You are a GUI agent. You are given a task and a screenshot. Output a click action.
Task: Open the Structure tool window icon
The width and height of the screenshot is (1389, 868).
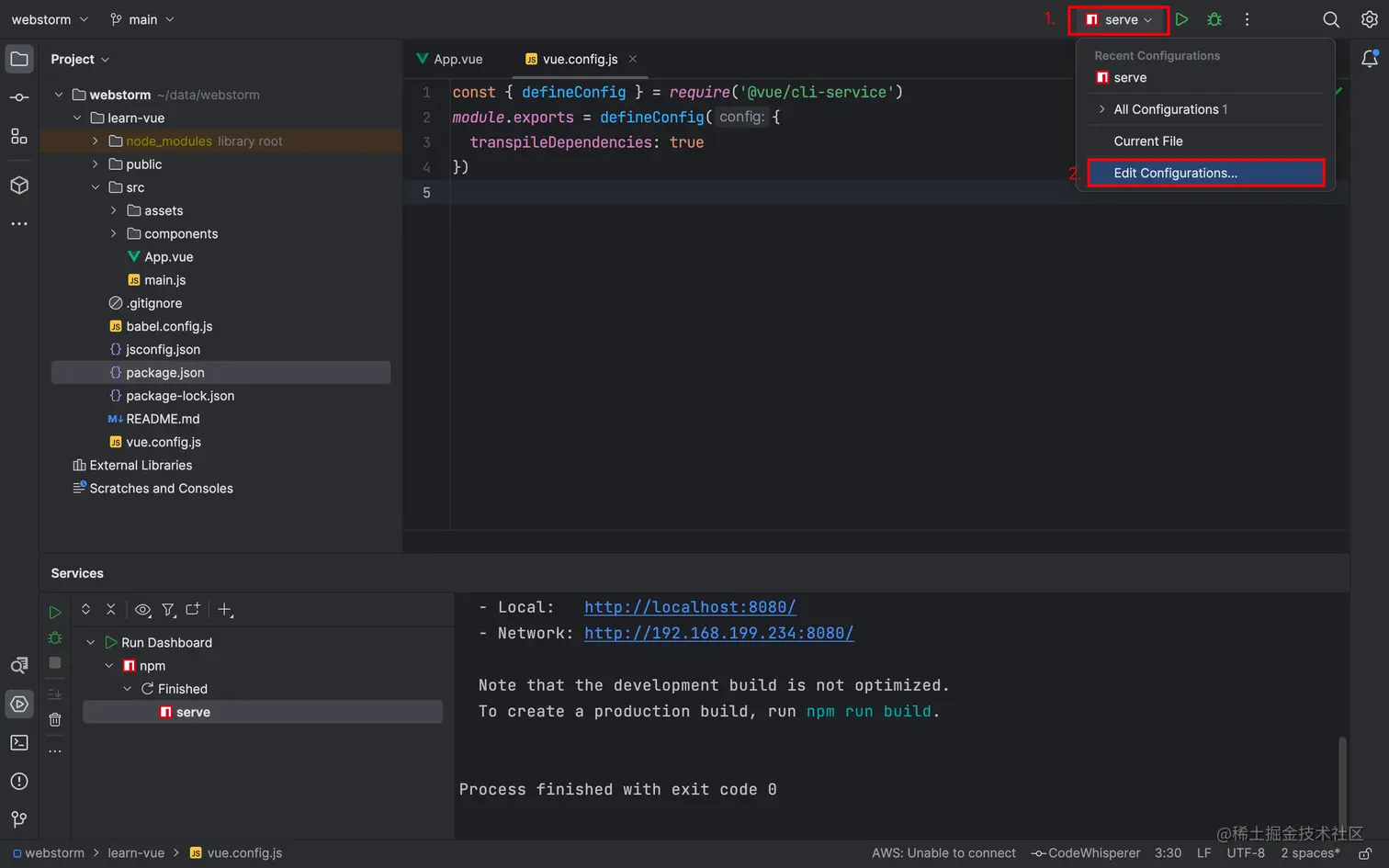coord(19,137)
